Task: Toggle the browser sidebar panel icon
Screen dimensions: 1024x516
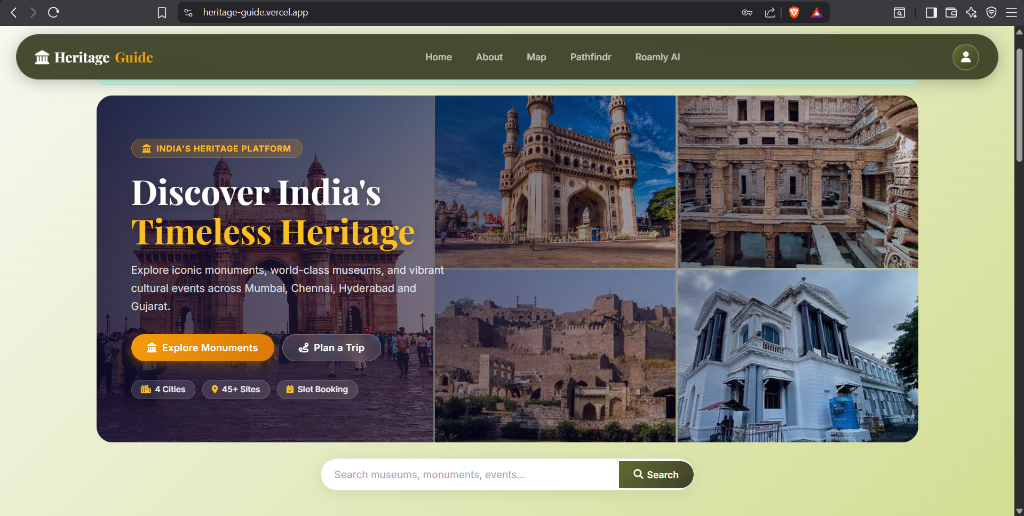Action: (931, 12)
